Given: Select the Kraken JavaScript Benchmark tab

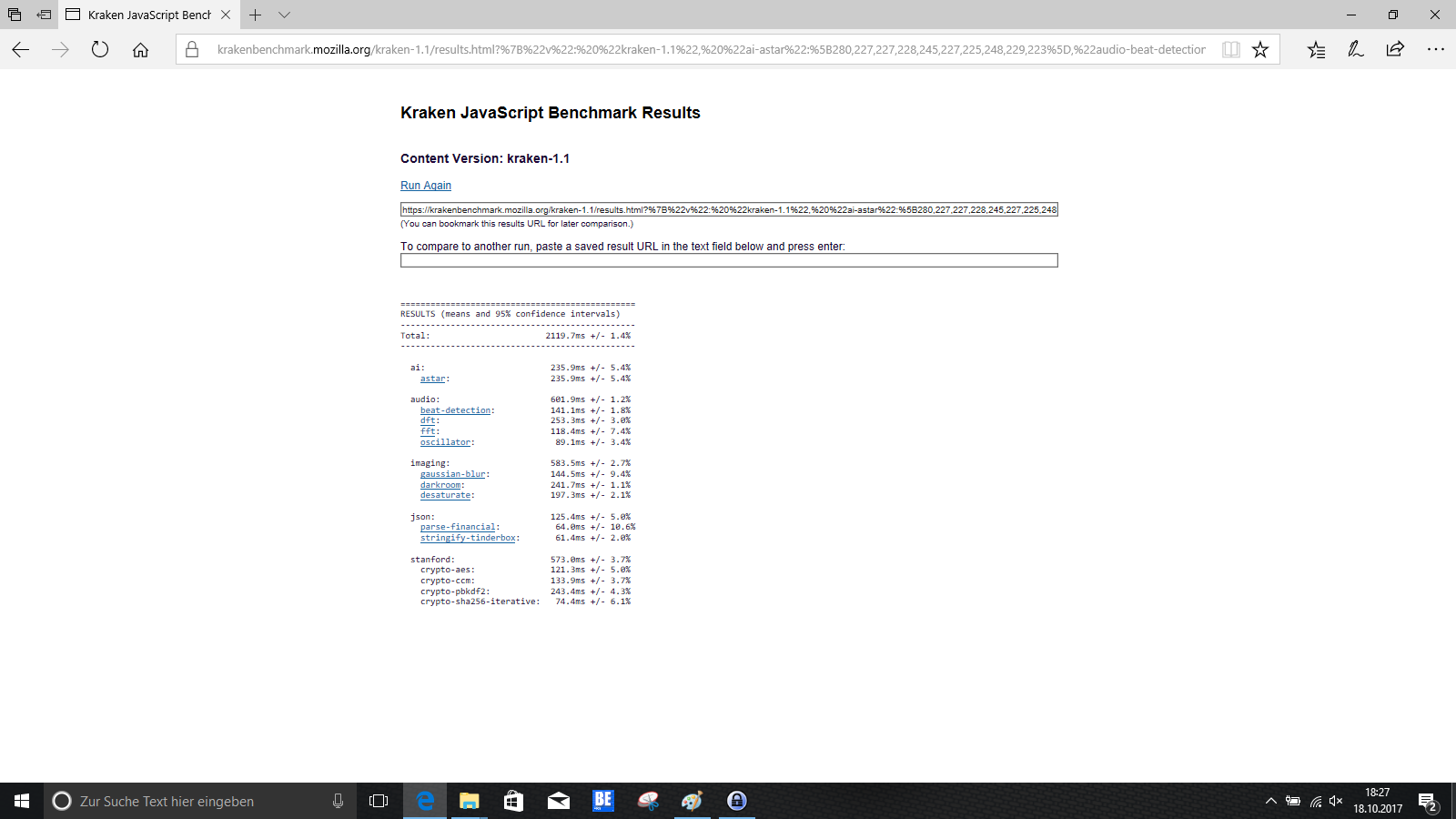Looking at the screenshot, I should click(x=149, y=15).
